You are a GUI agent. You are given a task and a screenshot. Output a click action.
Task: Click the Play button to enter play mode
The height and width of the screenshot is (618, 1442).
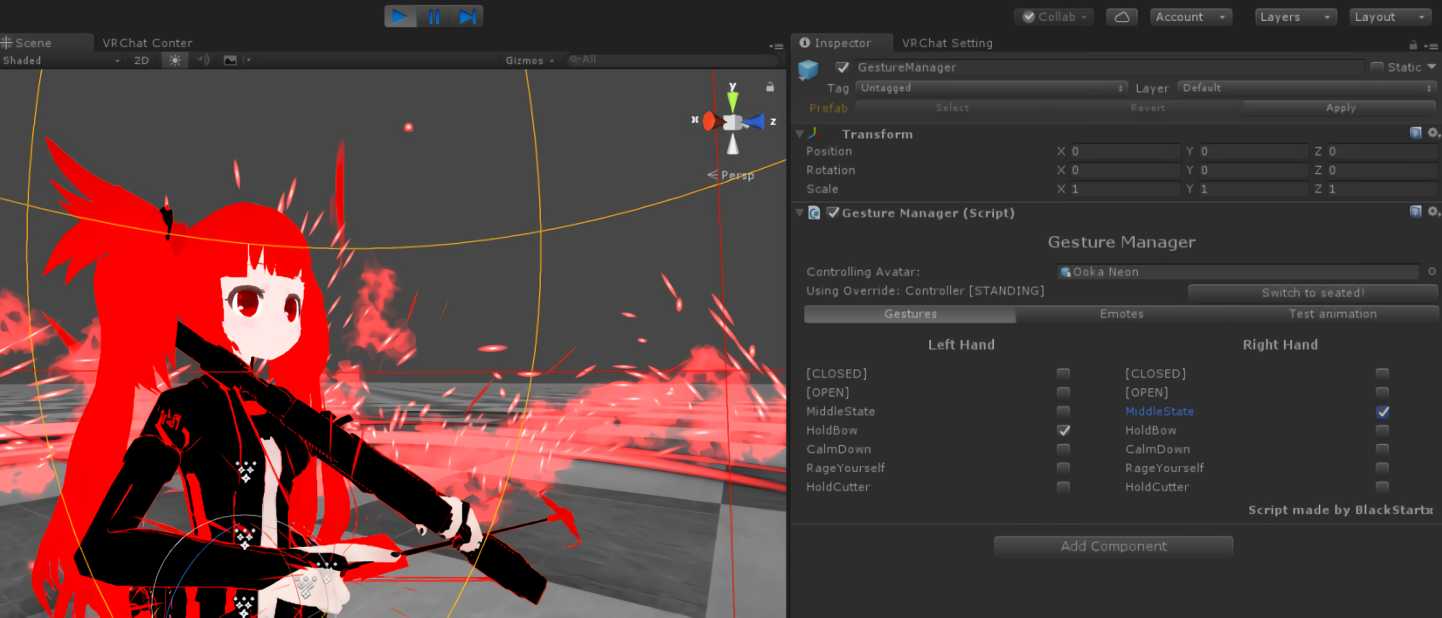click(x=400, y=15)
